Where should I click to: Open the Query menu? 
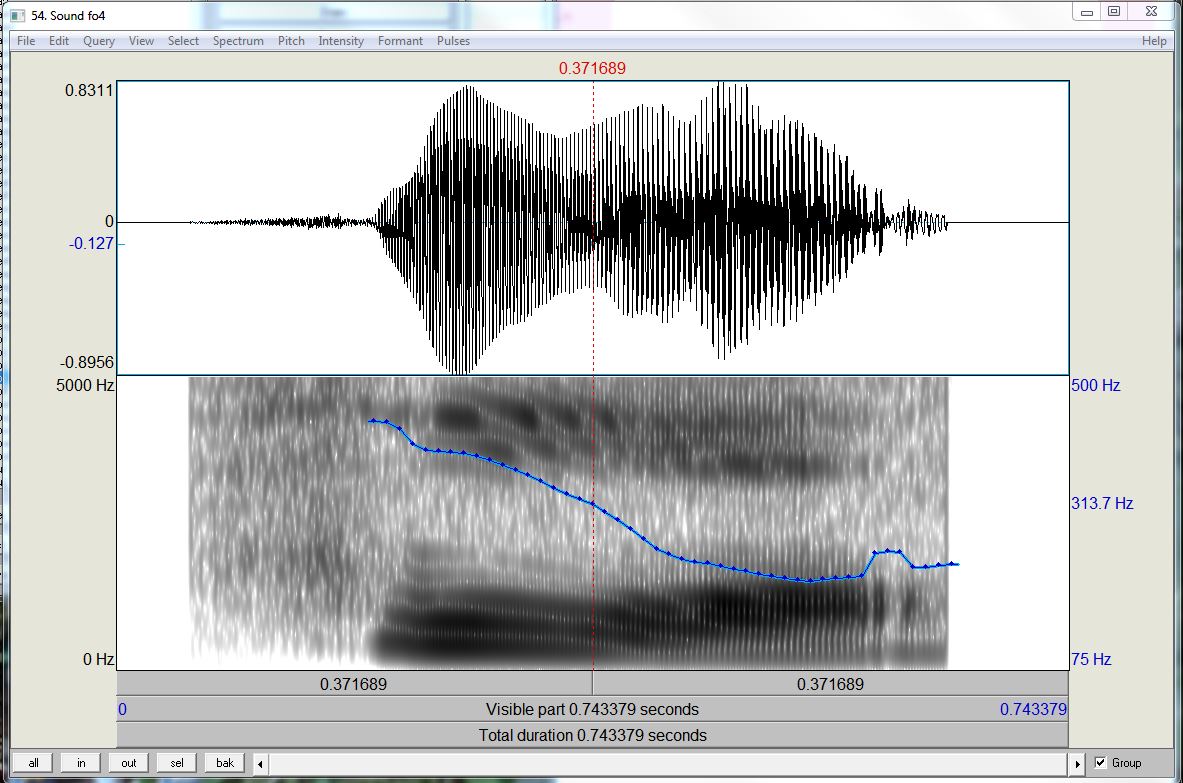point(99,41)
